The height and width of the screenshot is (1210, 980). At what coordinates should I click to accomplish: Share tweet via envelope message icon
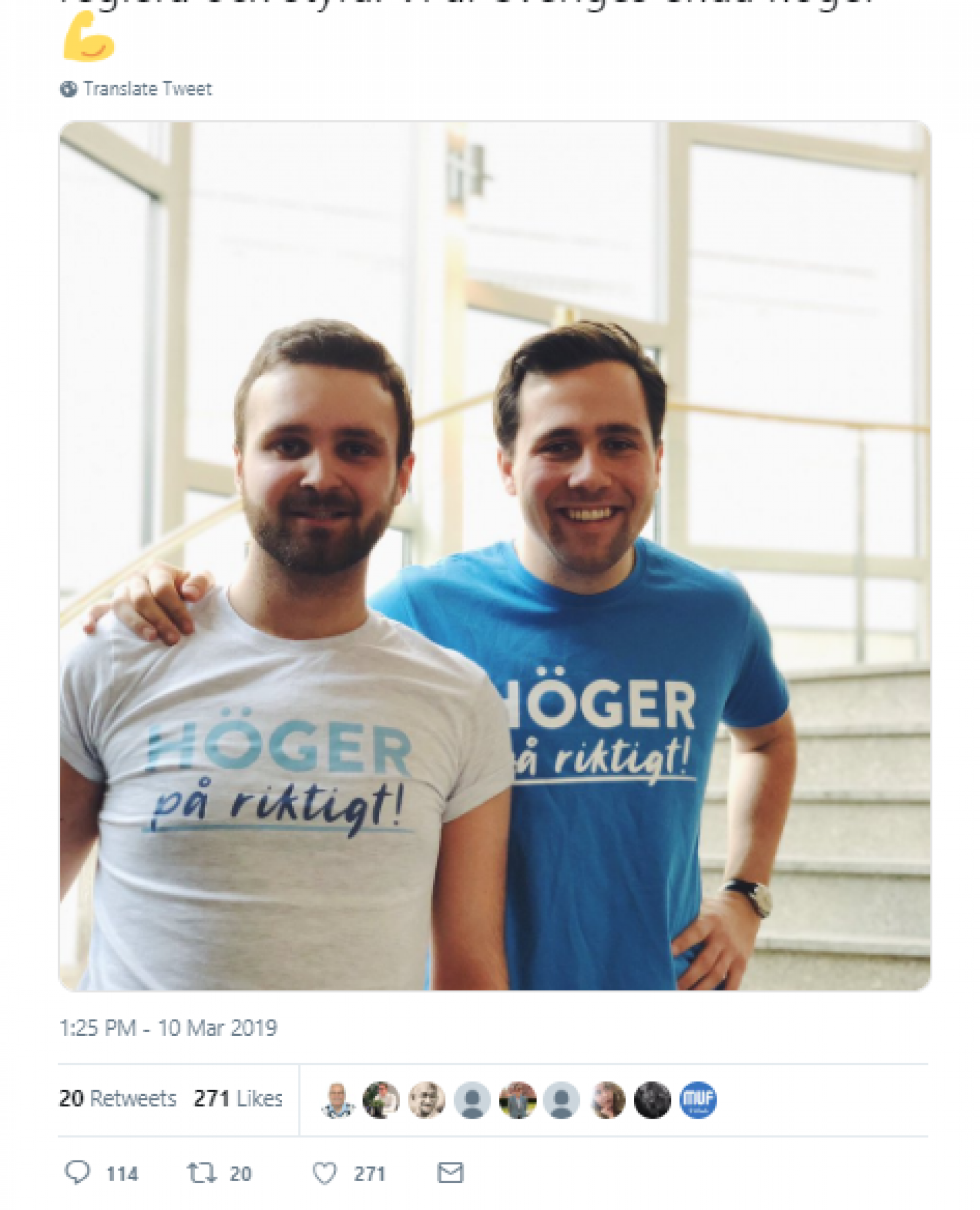(x=450, y=1173)
